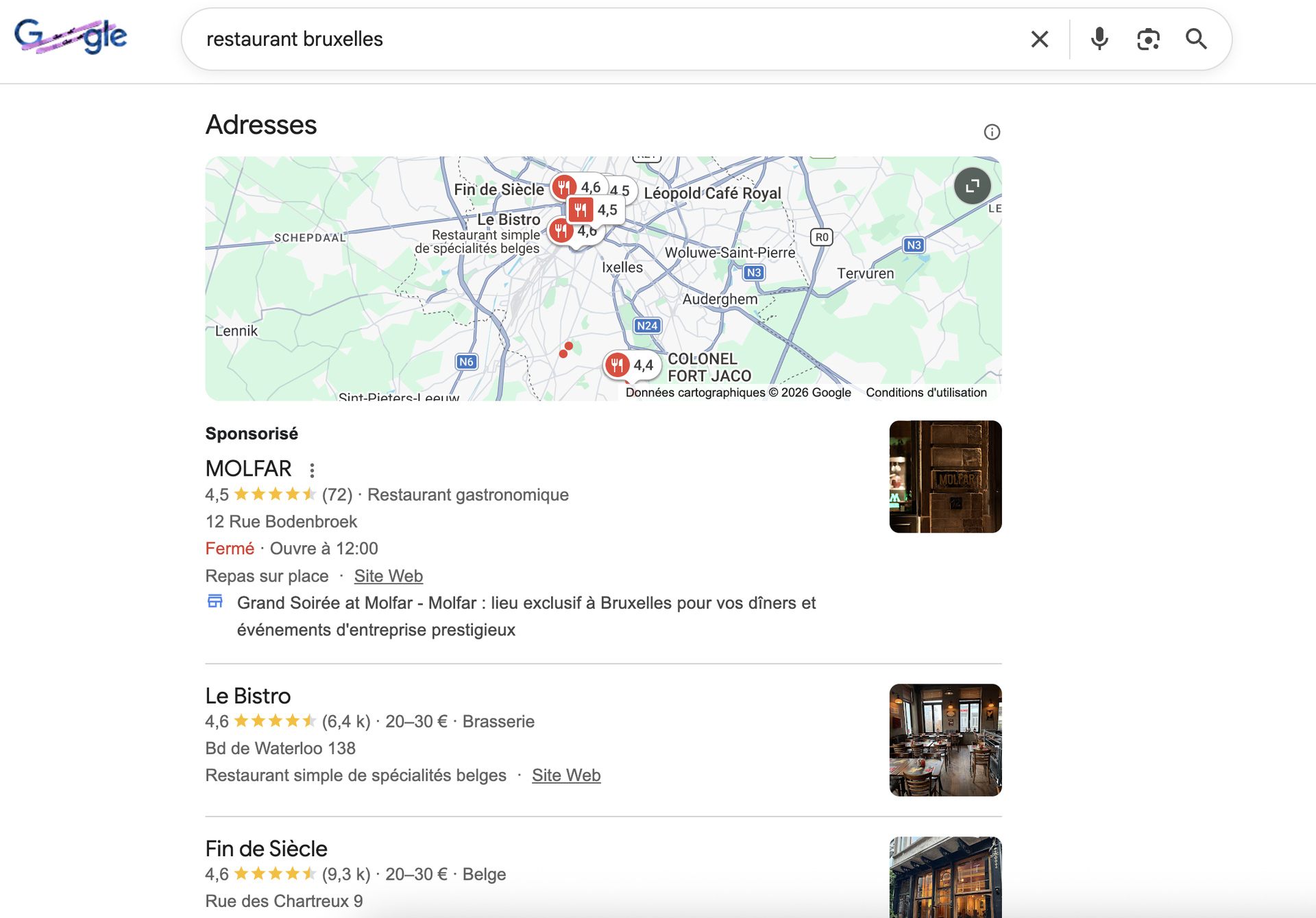The image size is (1316, 918).
Task: Open Le Bistro Site Web link
Action: [x=565, y=775]
